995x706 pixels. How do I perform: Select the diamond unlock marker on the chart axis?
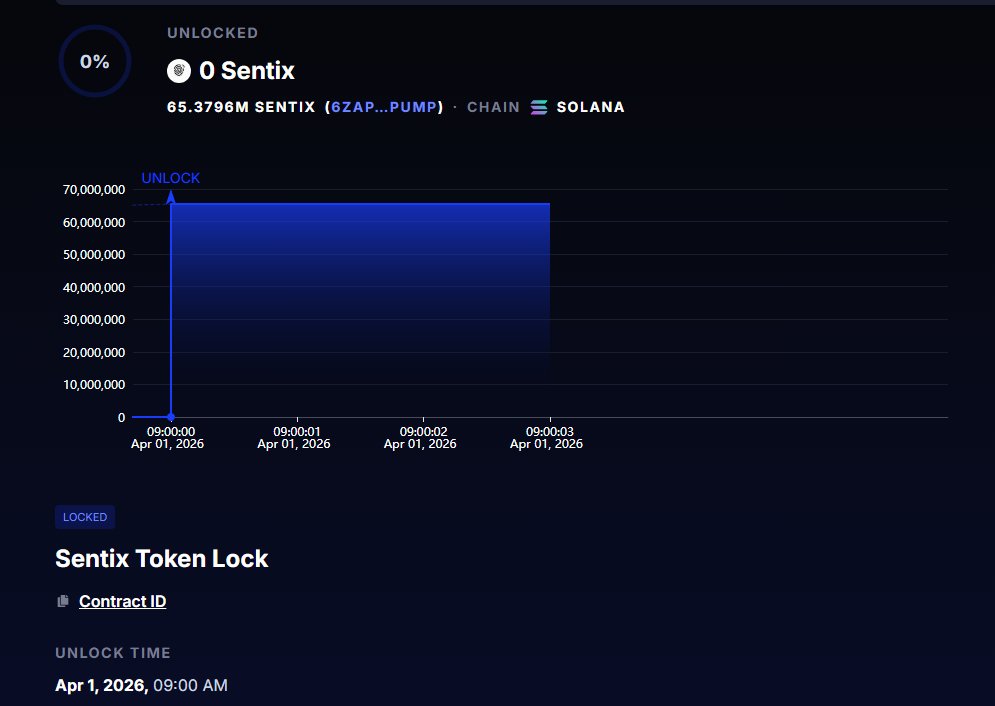[x=170, y=417]
